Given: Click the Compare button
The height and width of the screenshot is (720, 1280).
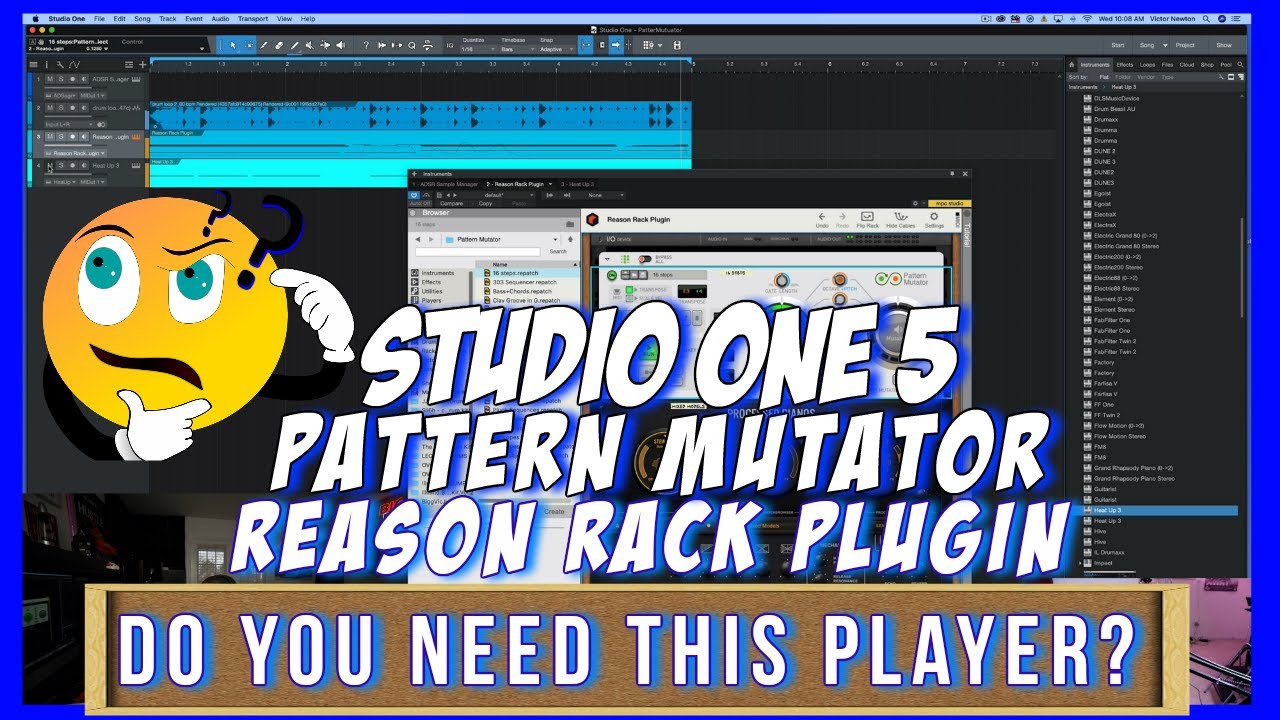Looking at the screenshot, I should click(451, 204).
